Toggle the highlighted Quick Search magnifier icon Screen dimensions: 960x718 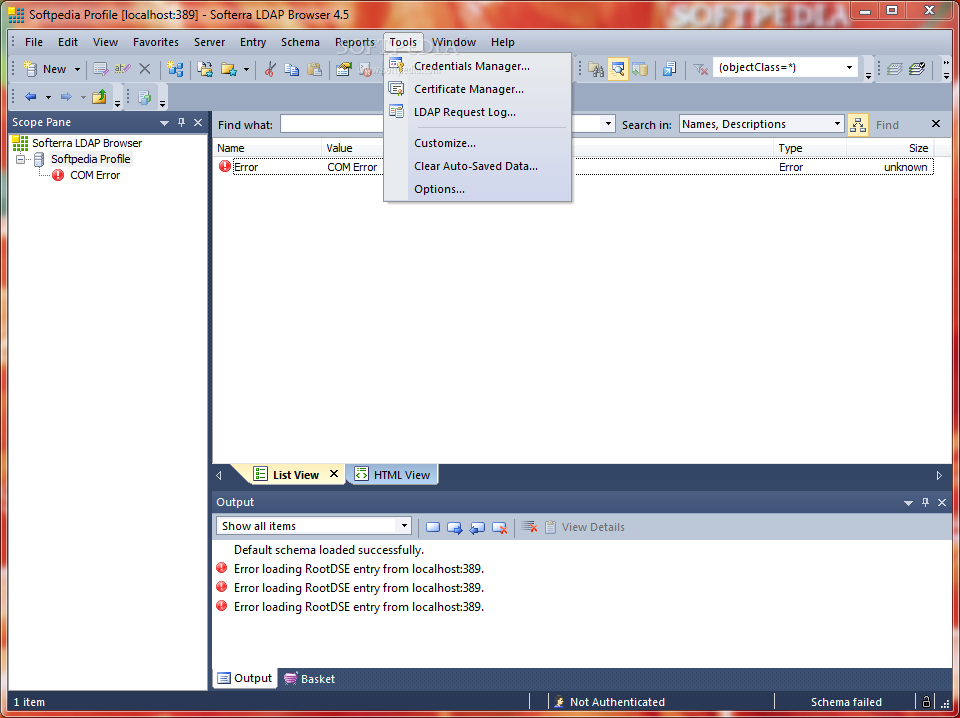(618, 69)
